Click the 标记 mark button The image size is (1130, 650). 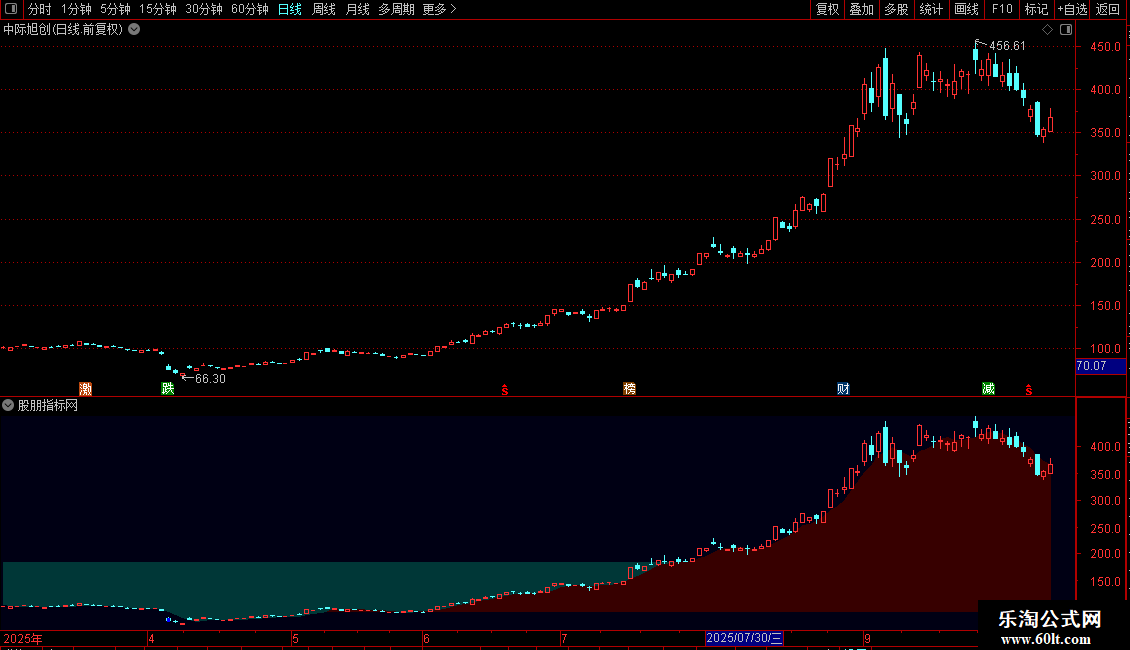coord(1036,9)
